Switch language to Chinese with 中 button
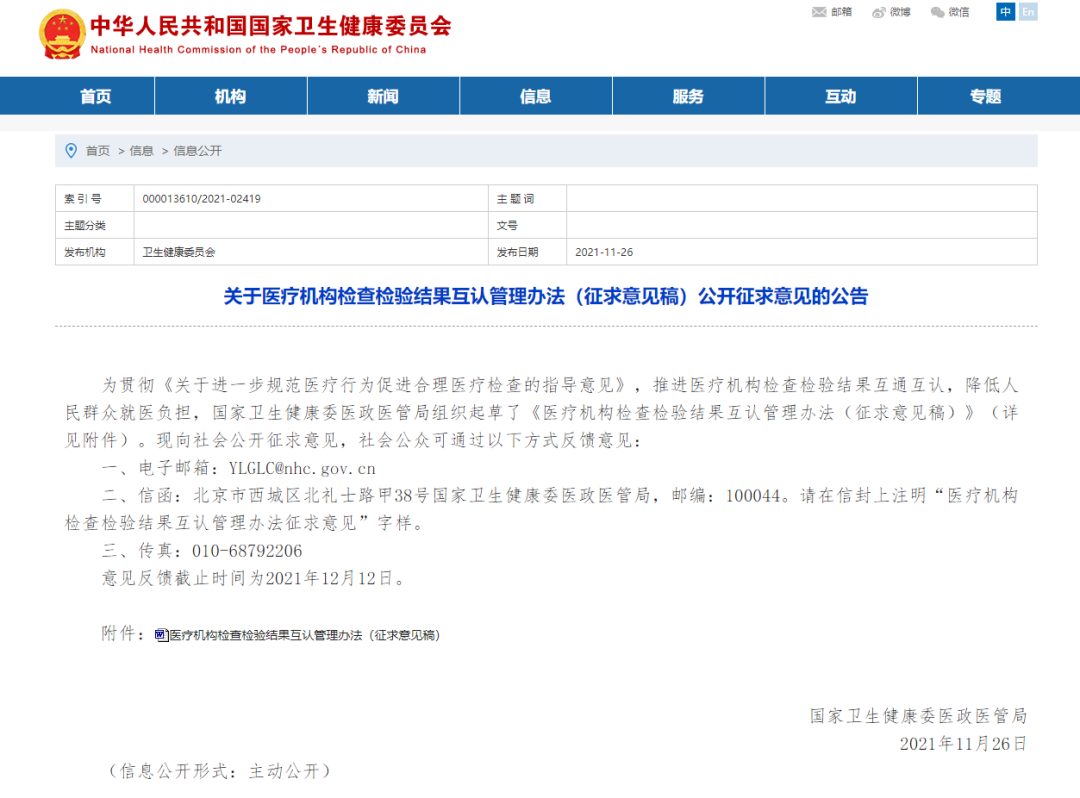This screenshot has height=798, width=1080. coord(1005,12)
